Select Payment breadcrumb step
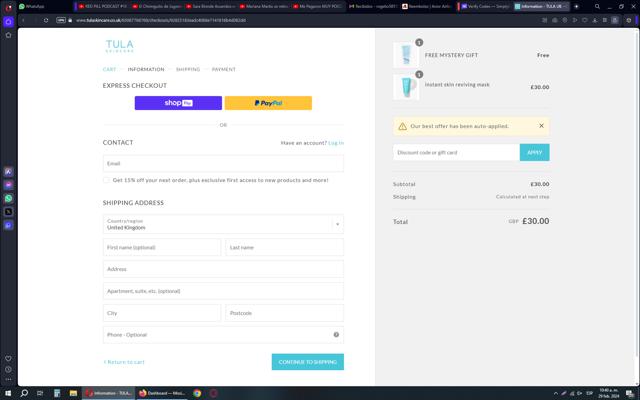 pyautogui.click(x=224, y=69)
